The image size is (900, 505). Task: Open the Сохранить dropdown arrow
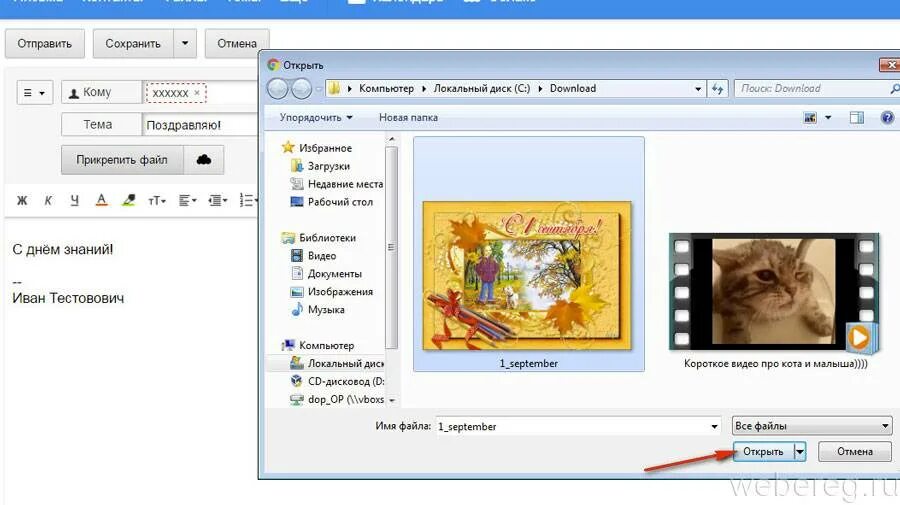click(x=185, y=44)
